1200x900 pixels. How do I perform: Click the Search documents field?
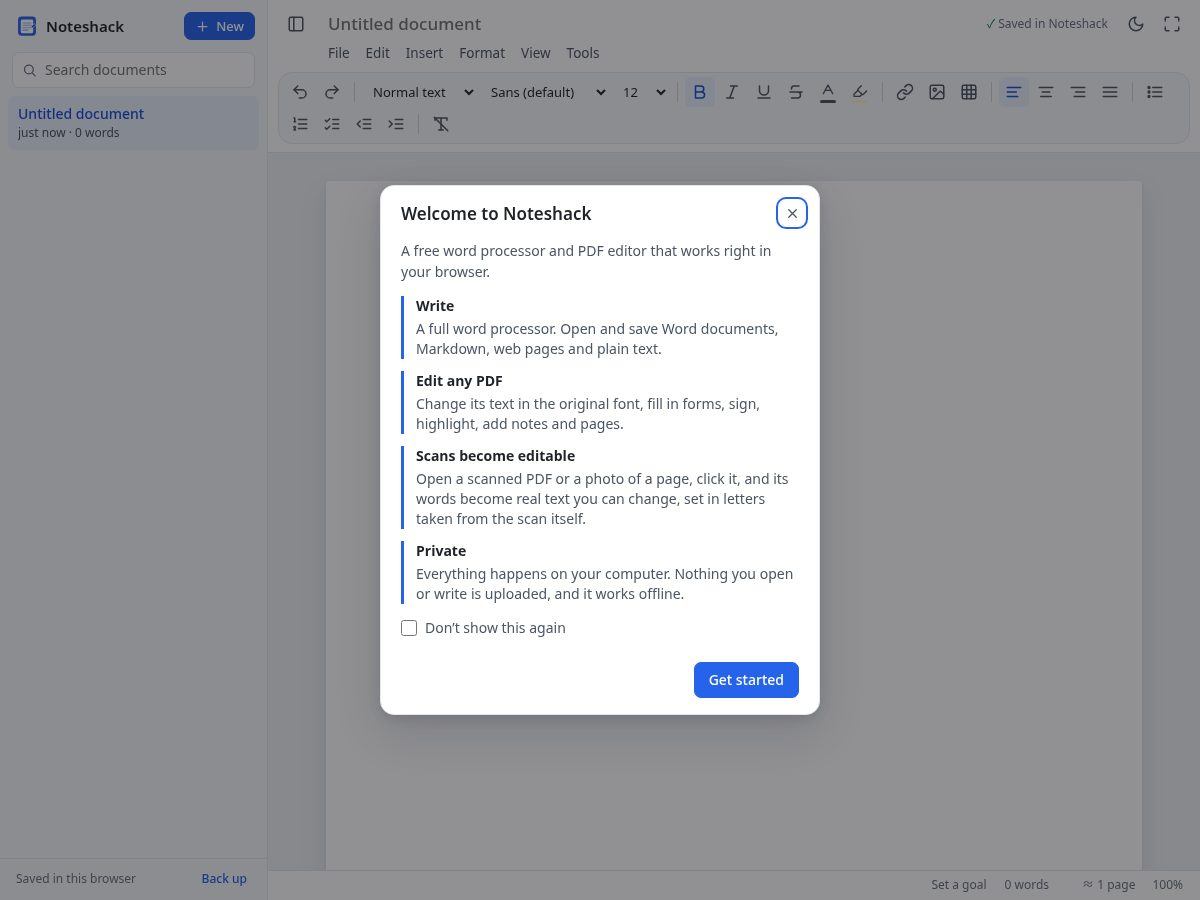[x=133, y=70]
